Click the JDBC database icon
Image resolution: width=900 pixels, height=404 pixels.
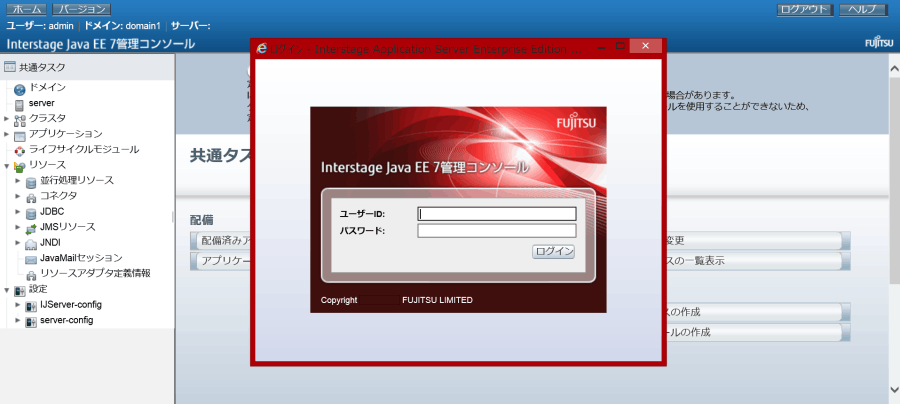point(31,213)
